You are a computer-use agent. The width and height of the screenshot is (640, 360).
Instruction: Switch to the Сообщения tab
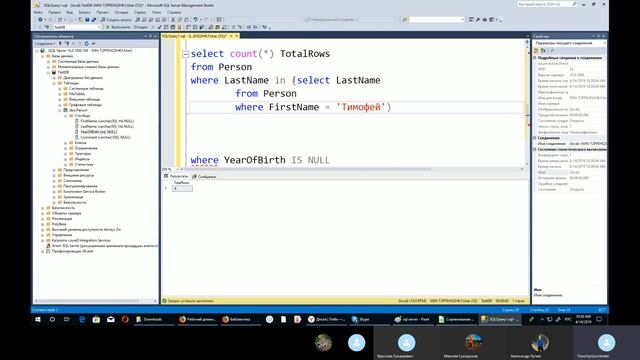204,176
